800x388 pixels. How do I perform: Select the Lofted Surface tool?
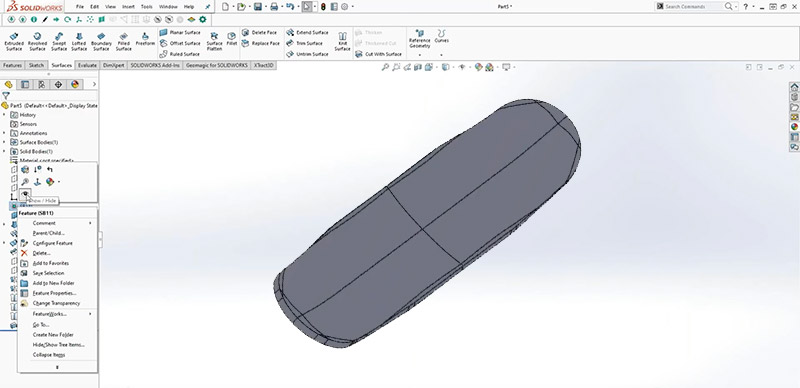tap(79, 41)
